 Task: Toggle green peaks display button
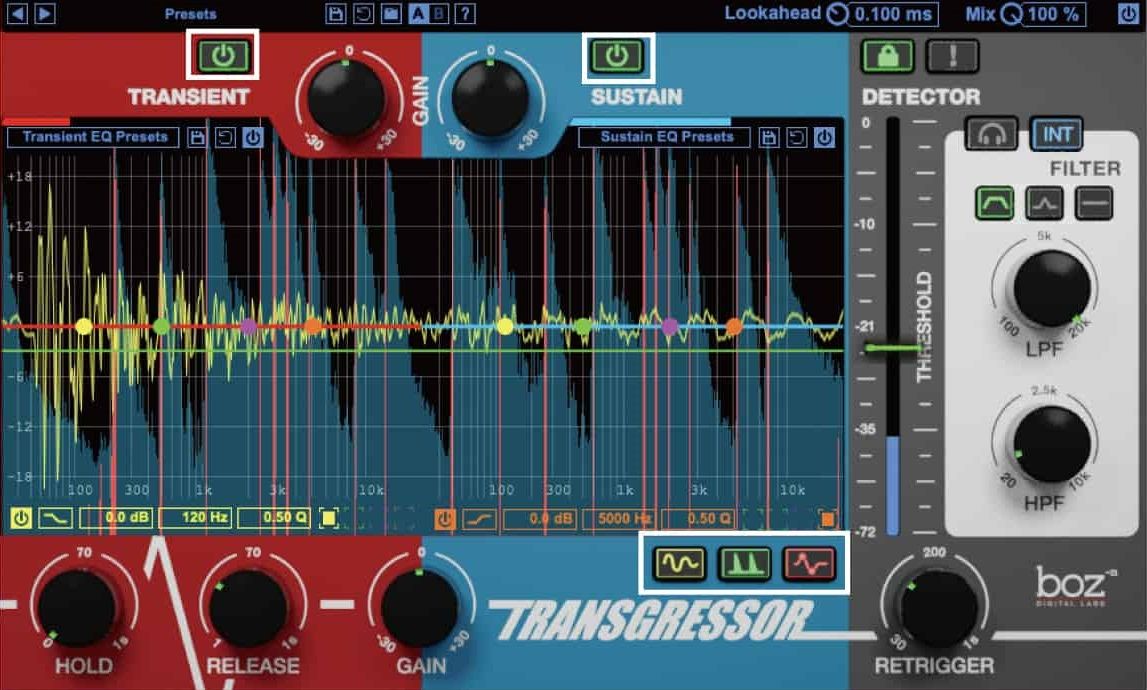pos(744,563)
